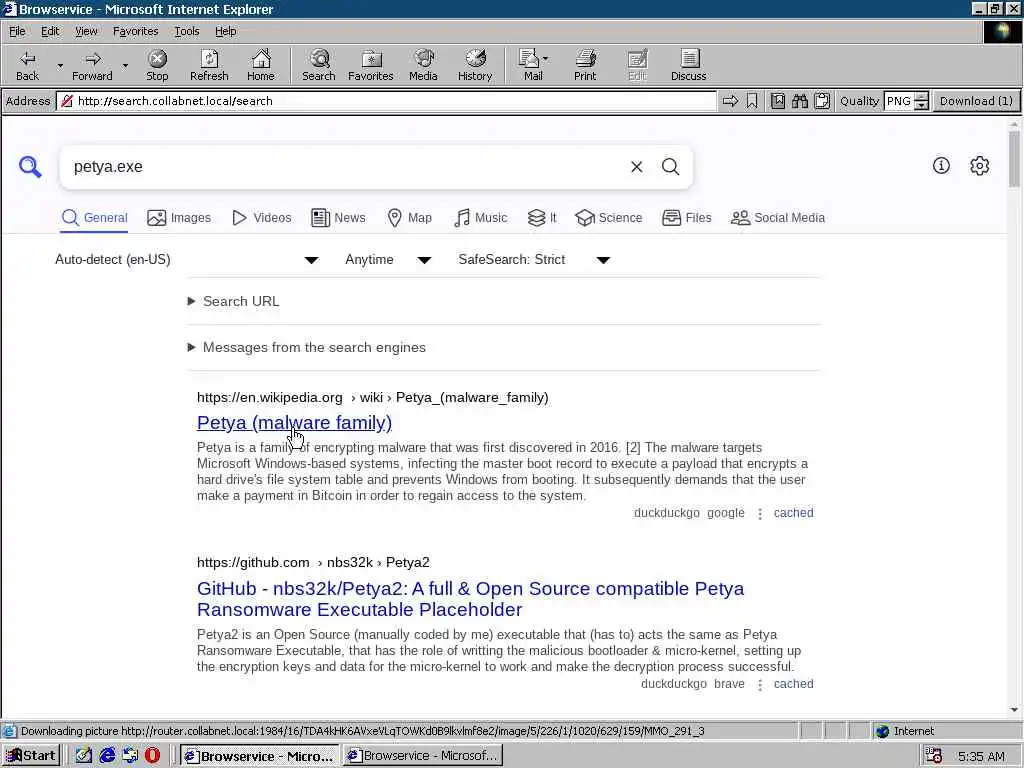1024x768 pixels.
Task: Open the Forward history dropdown arrow
Action: [125, 65]
